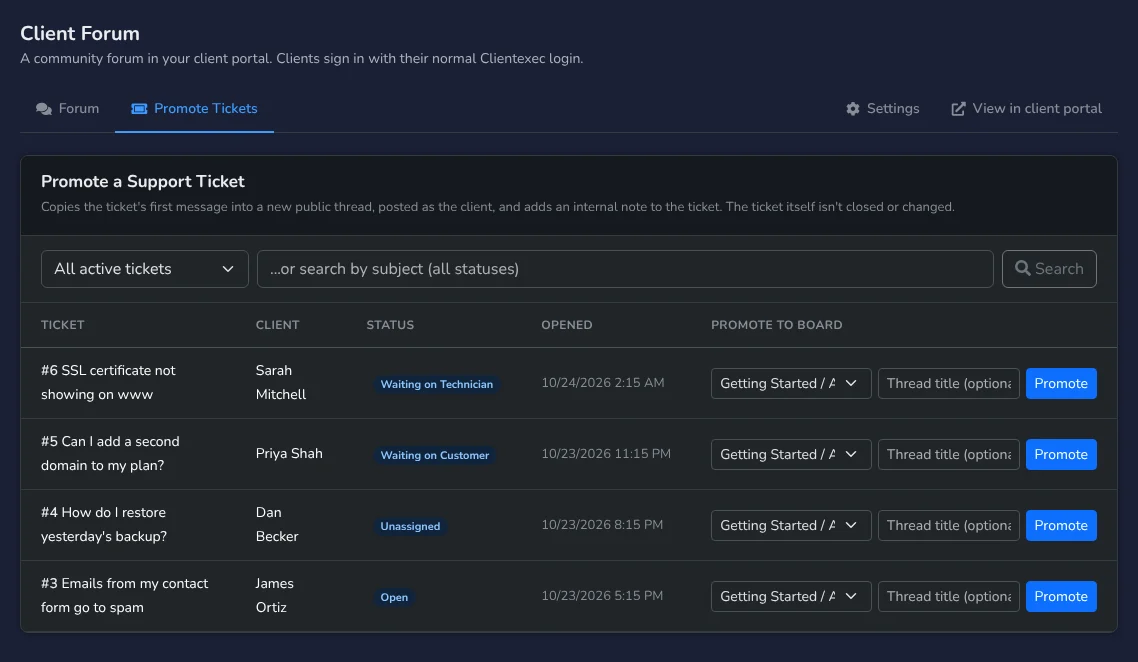Focus the search by subject field
The image size is (1138, 662).
tap(625, 269)
